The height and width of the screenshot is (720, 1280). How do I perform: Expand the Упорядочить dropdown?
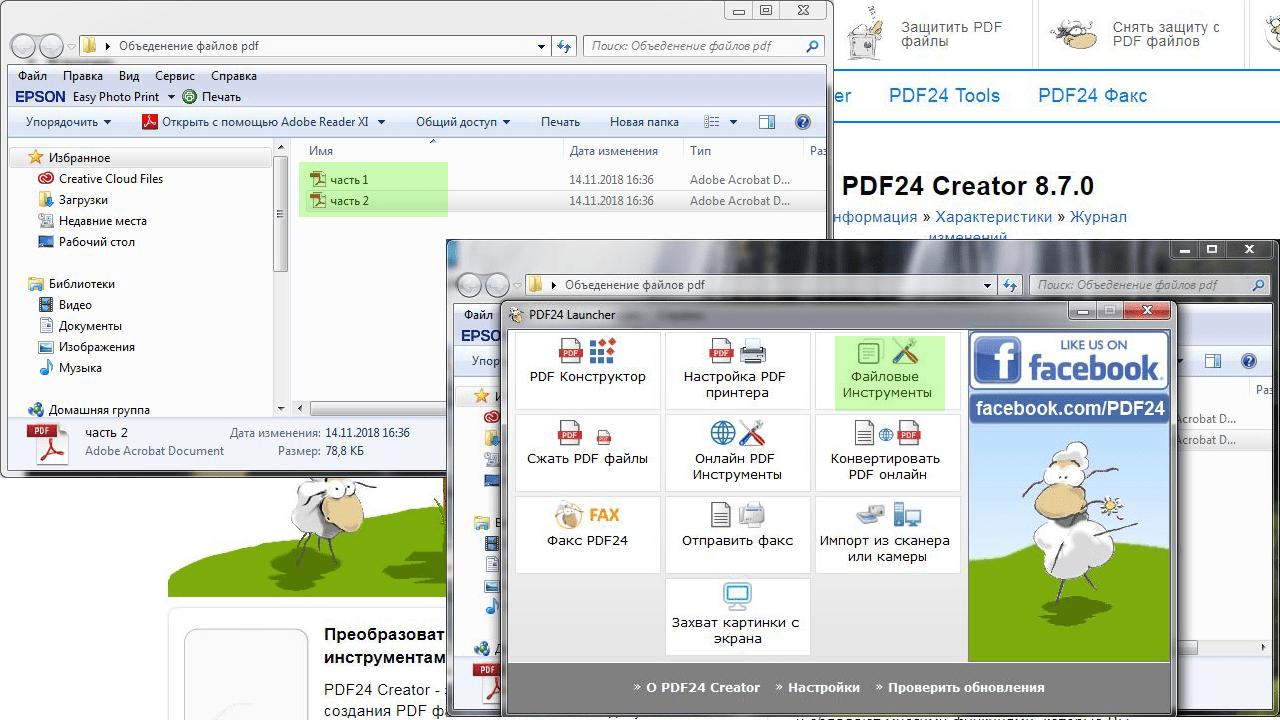coord(68,122)
